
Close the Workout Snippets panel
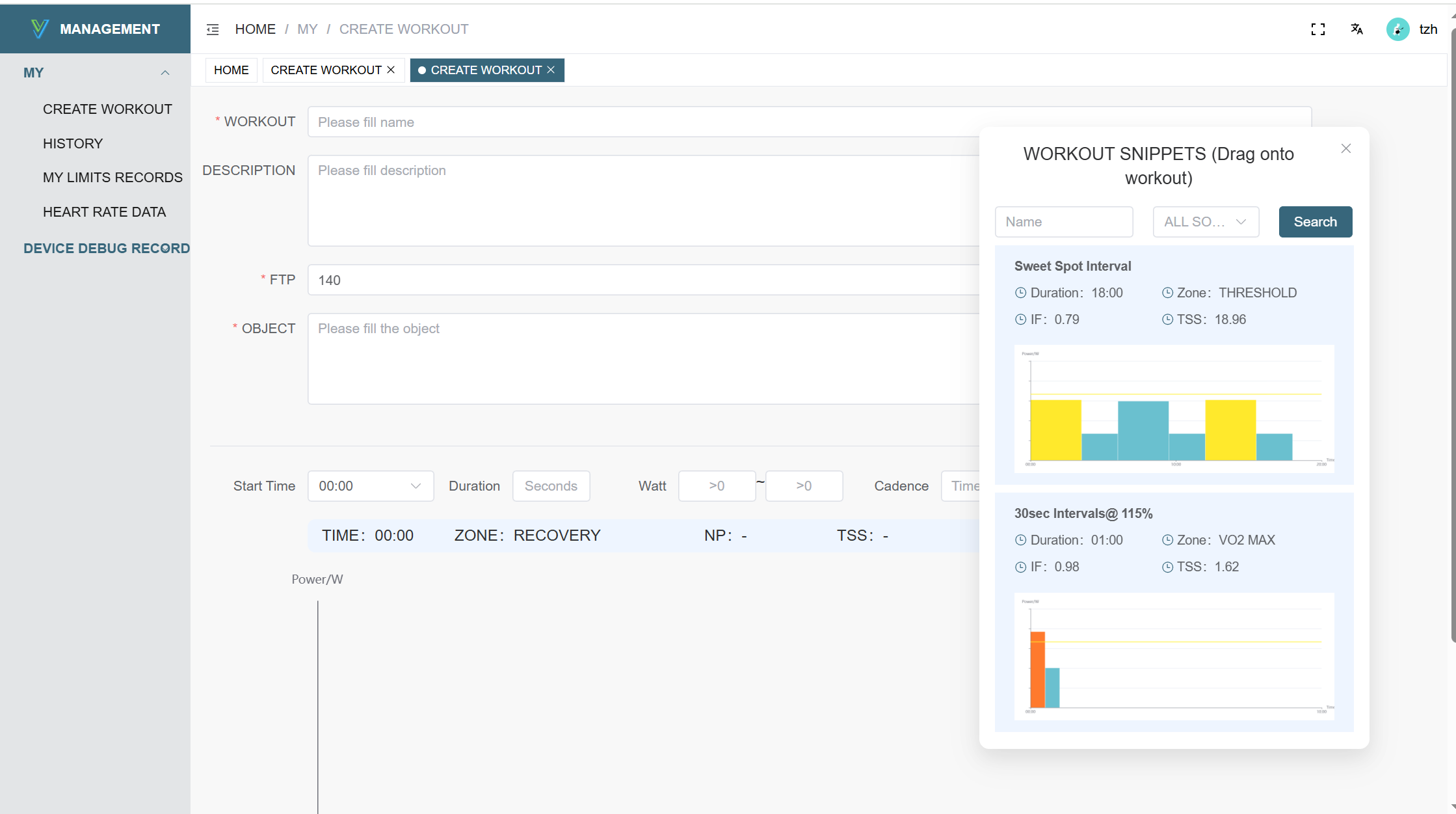click(x=1346, y=148)
